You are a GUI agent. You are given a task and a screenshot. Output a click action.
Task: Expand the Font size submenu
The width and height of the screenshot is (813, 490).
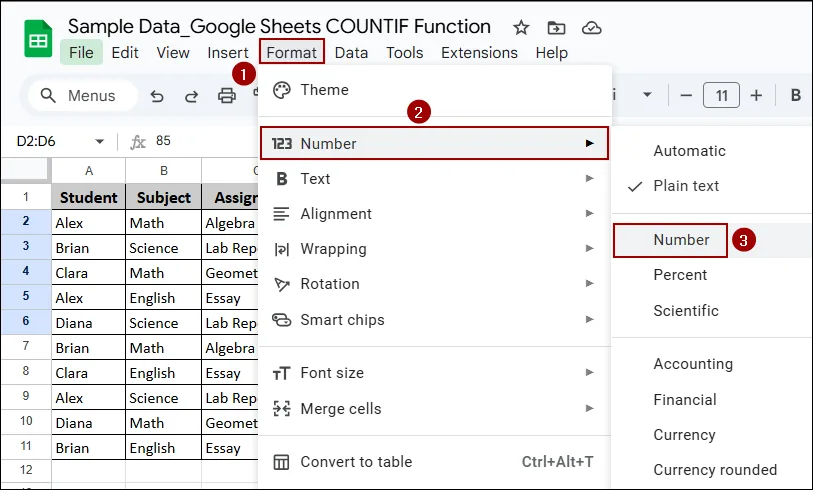tap(434, 372)
